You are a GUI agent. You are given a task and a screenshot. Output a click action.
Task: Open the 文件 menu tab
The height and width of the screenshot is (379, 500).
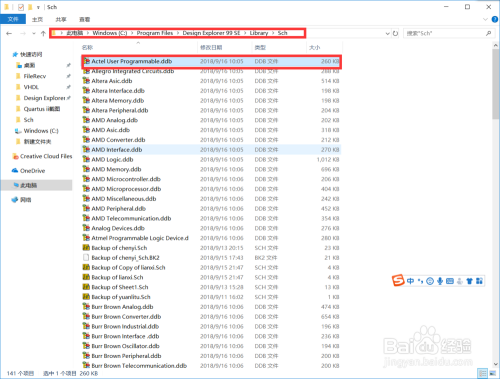13,19
